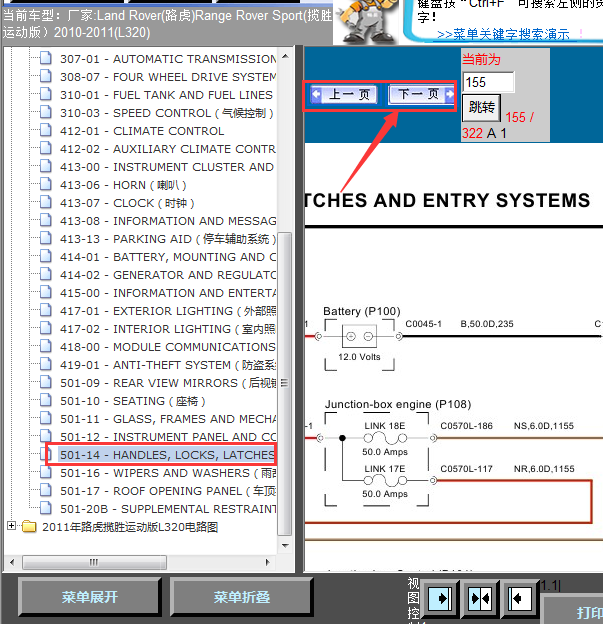Click the 菜单展开 expand menu button

pos(90,597)
